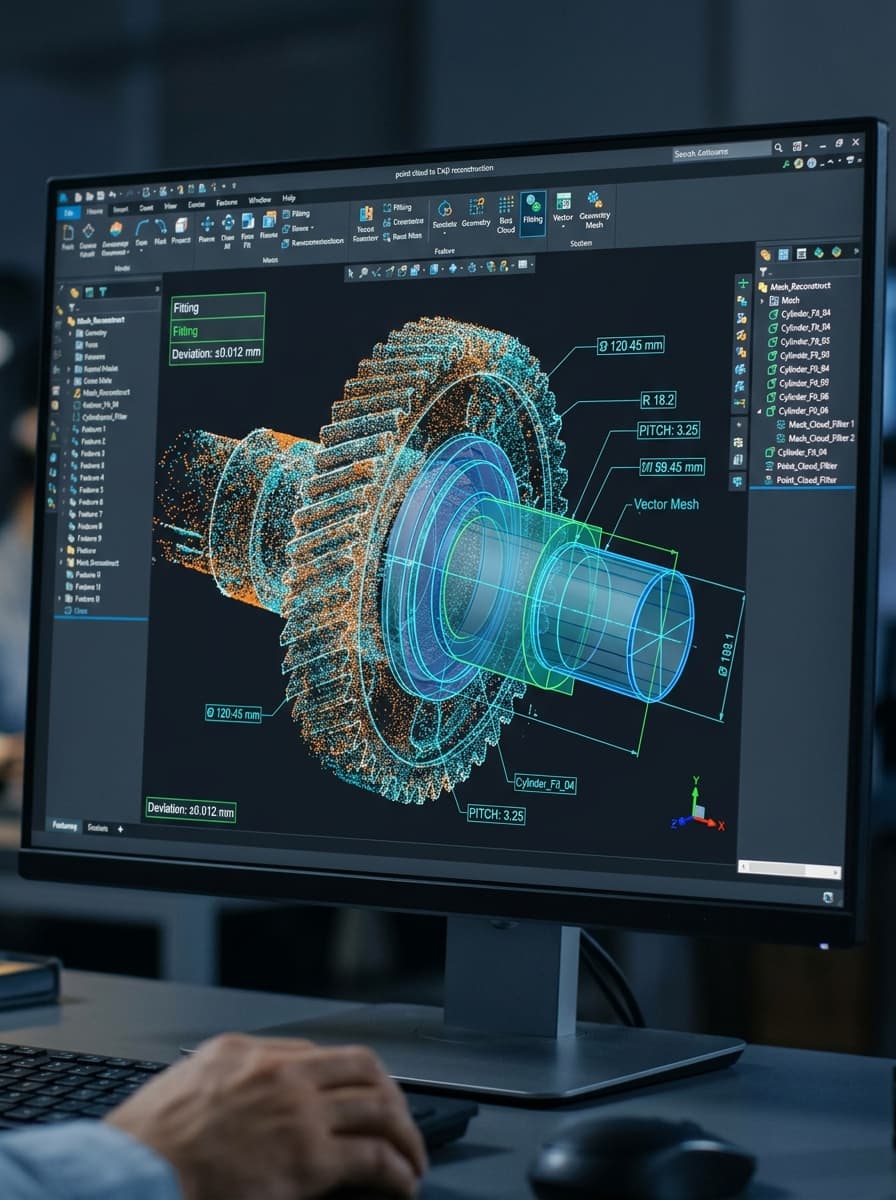The height and width of the screenshot is (1200, 896).
Task: Click the bottom icon of right vertical toolbar
Action: tap(737, 481)
